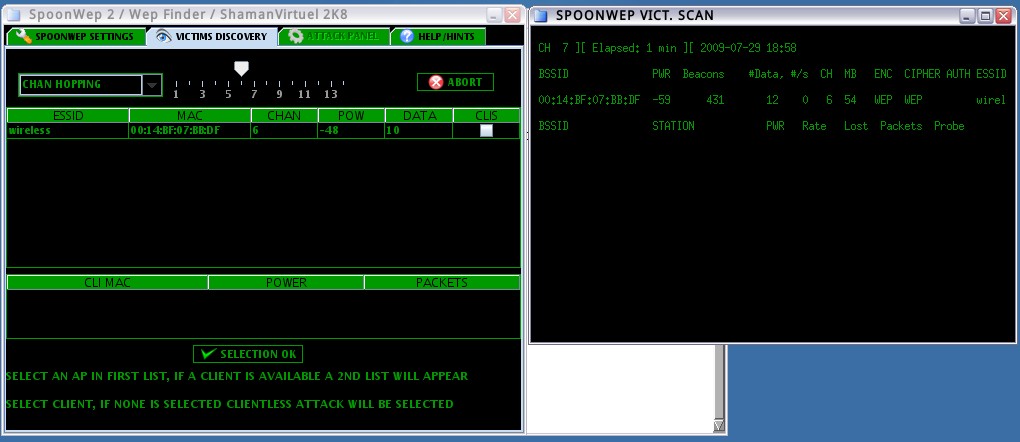Toggle the CLIS checkbox for wireless
The height and width of the screenshot is (442, 1020).
[486, 131]
